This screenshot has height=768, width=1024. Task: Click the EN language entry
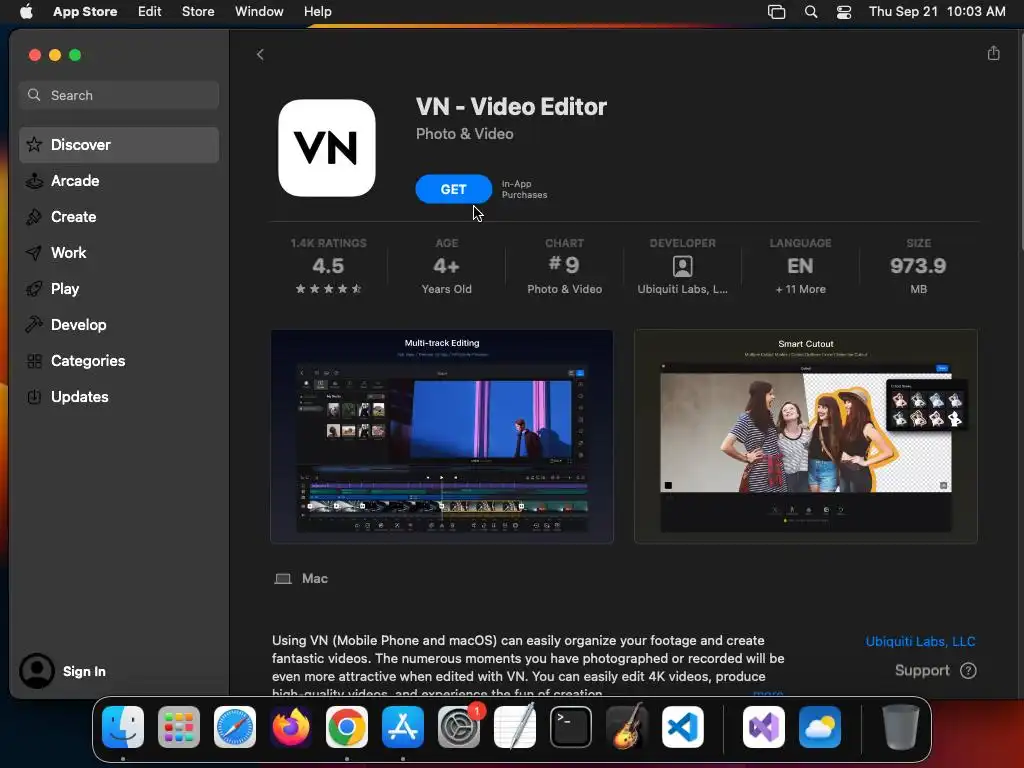[x=800, y=266]
